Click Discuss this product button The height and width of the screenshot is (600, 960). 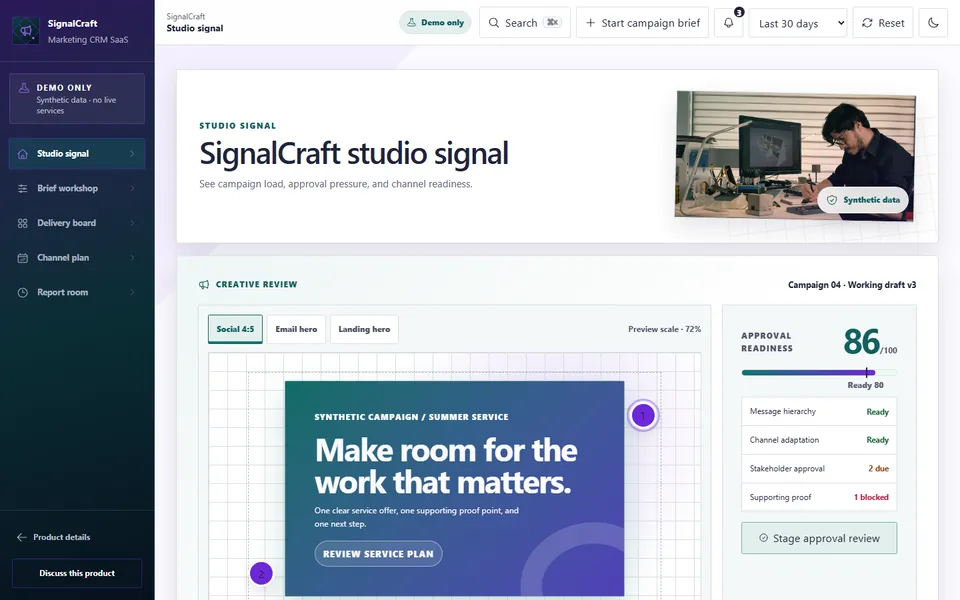pos(77,573)
